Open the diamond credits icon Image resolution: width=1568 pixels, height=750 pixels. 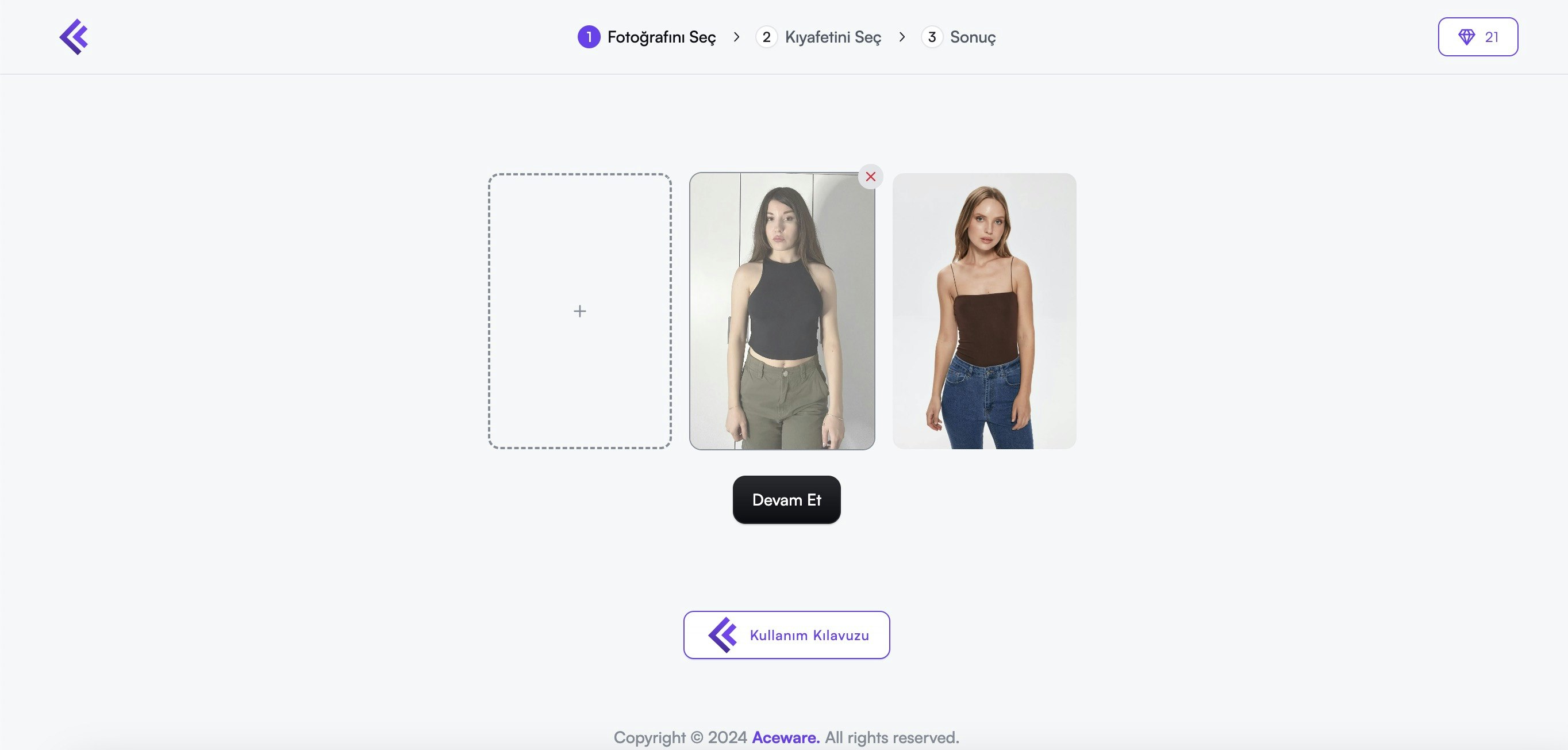coord(1466,37)
